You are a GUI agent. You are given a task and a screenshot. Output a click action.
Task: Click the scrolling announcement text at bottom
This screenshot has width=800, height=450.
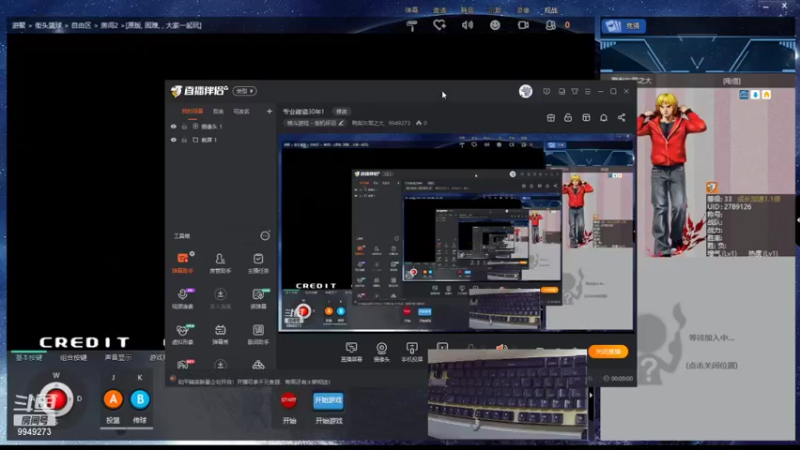(254, 382)
